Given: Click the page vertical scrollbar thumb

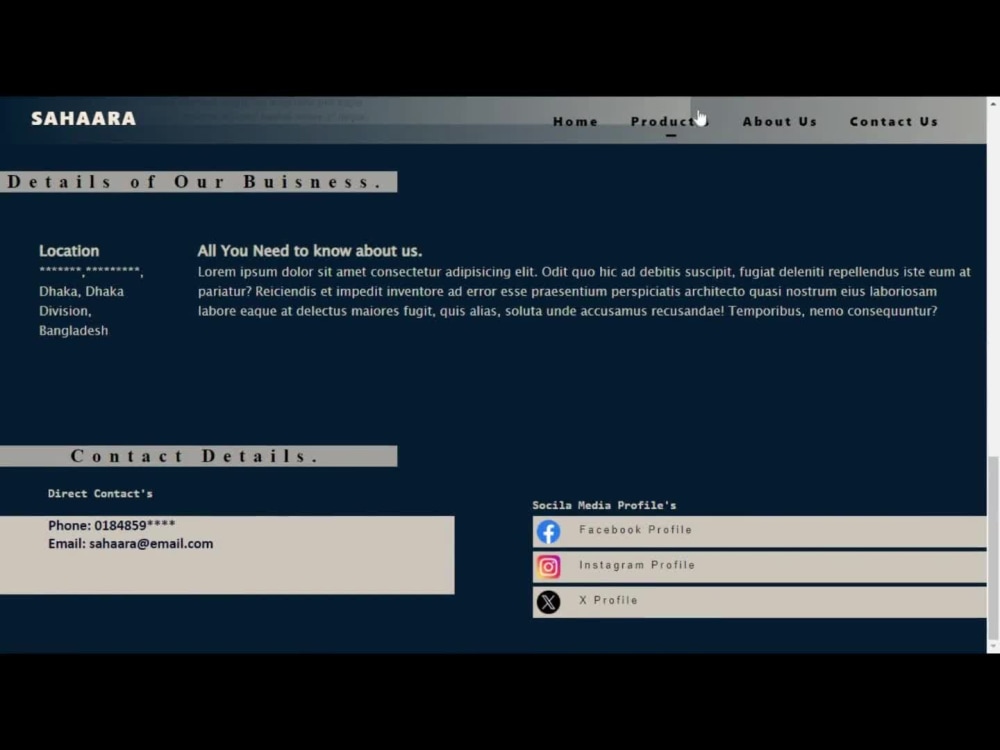Looking at the screenshot, I should pos(993,547).
